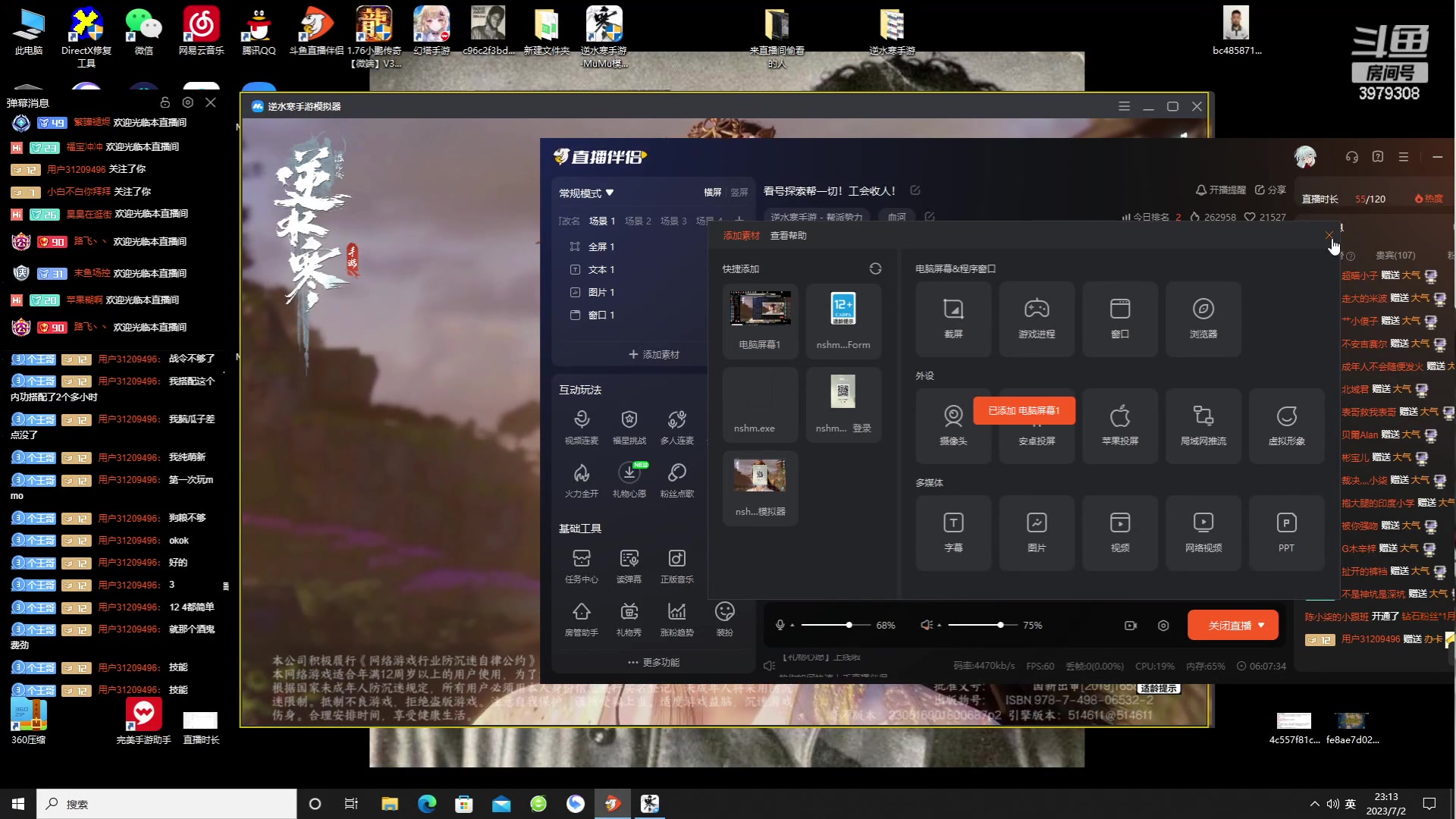The image size is (1456, 819).
Task: Click the Windows taskbar 搜索 box
Action: (167, 804)
